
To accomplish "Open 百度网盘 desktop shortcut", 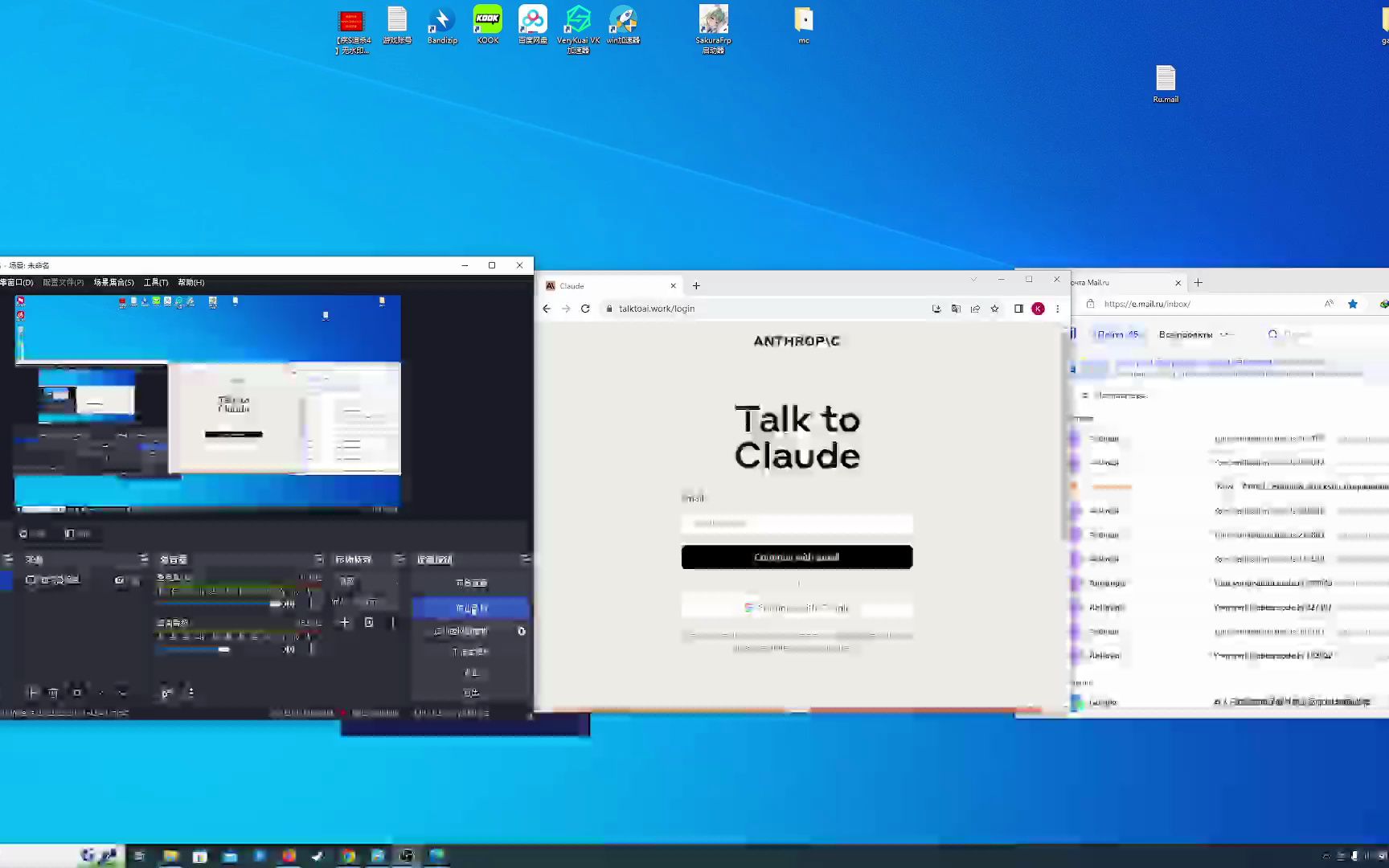I will pos(532,25).
